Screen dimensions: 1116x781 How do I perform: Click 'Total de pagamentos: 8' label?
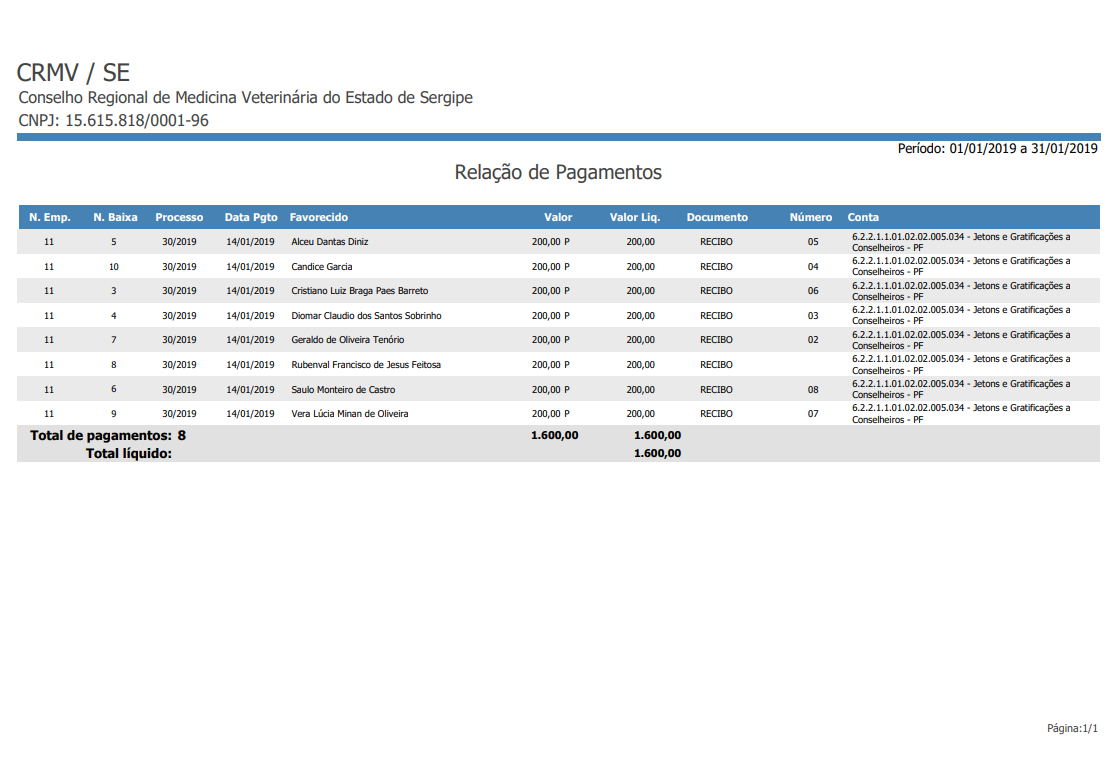tap(107, 436)
